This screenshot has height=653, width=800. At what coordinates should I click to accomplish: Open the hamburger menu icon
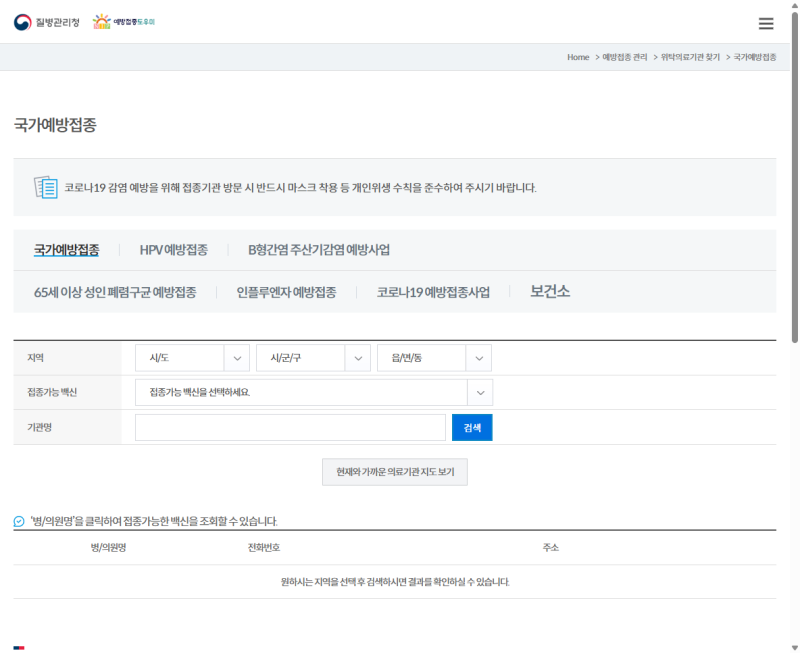click(x=765, y=23)
